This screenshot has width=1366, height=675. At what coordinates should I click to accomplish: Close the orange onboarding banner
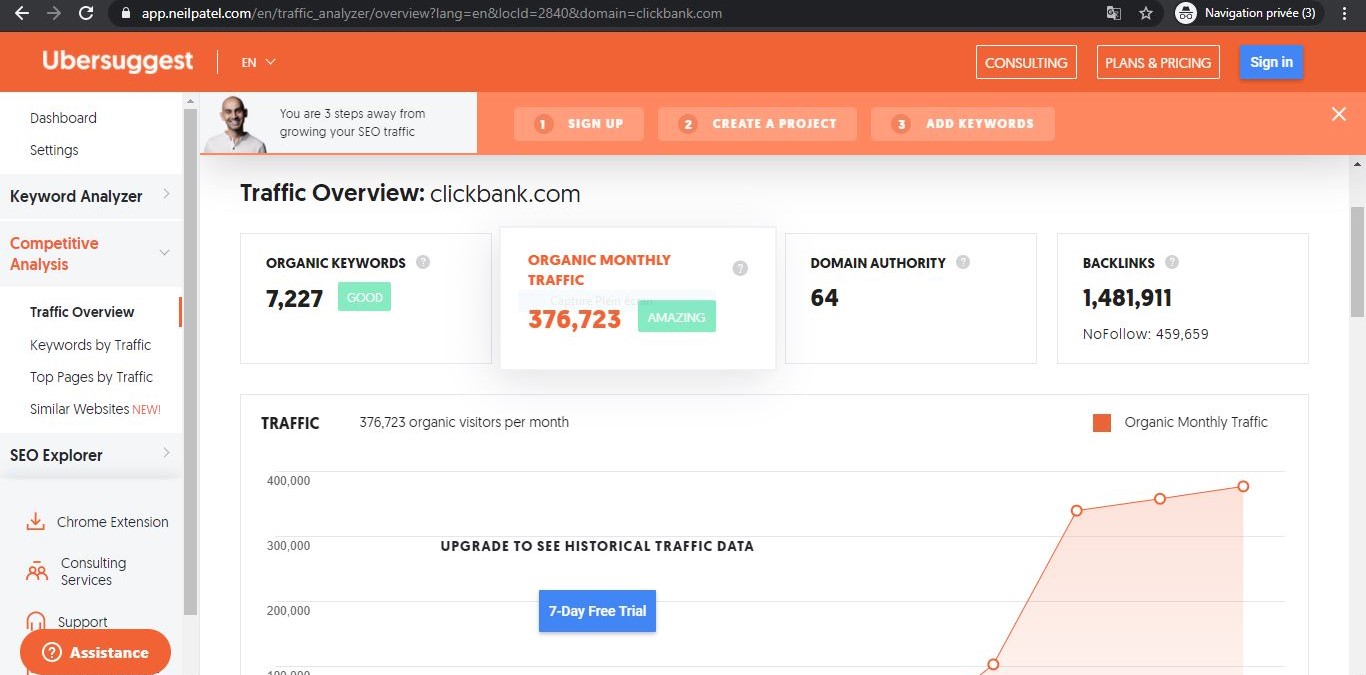point(1339,114)
